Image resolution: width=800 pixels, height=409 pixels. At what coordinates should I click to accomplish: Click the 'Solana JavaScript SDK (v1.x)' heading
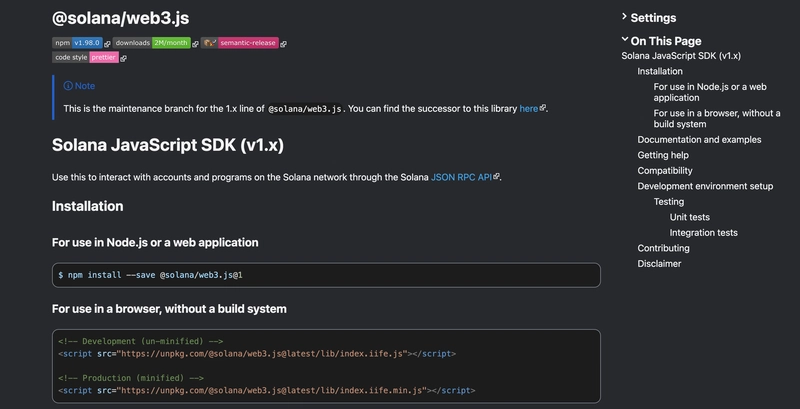168,145
